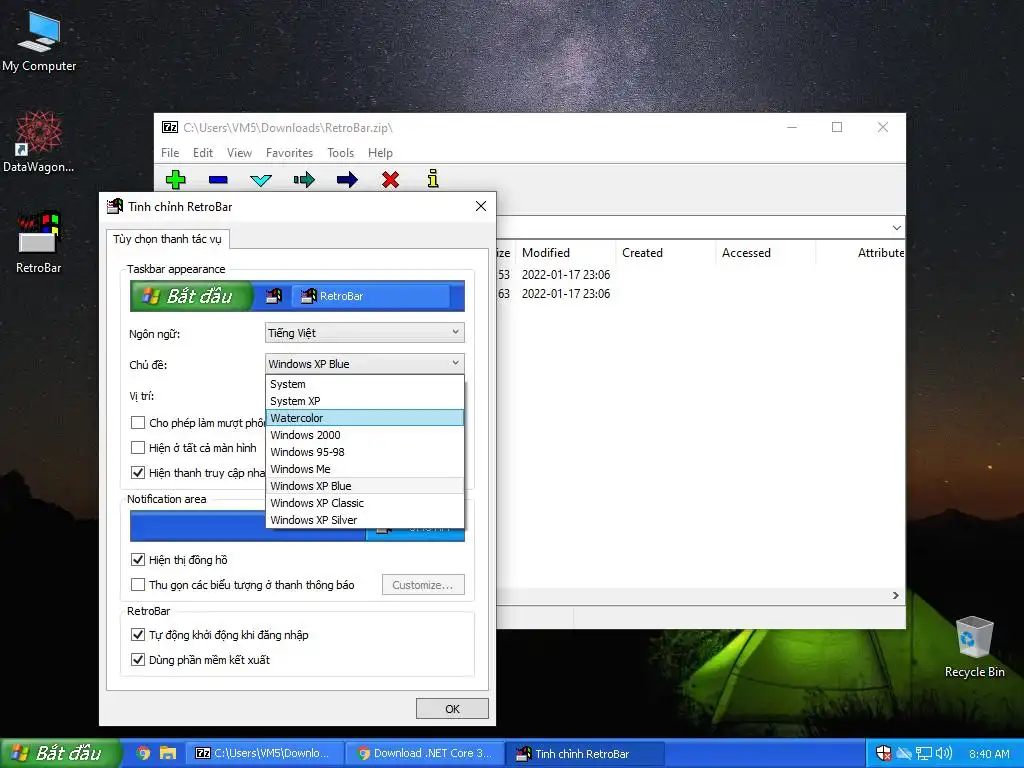Click the Test checkmark icon in 7-Zip
The width and height of the screenshot is (1024, 768).
click(261, 180)
